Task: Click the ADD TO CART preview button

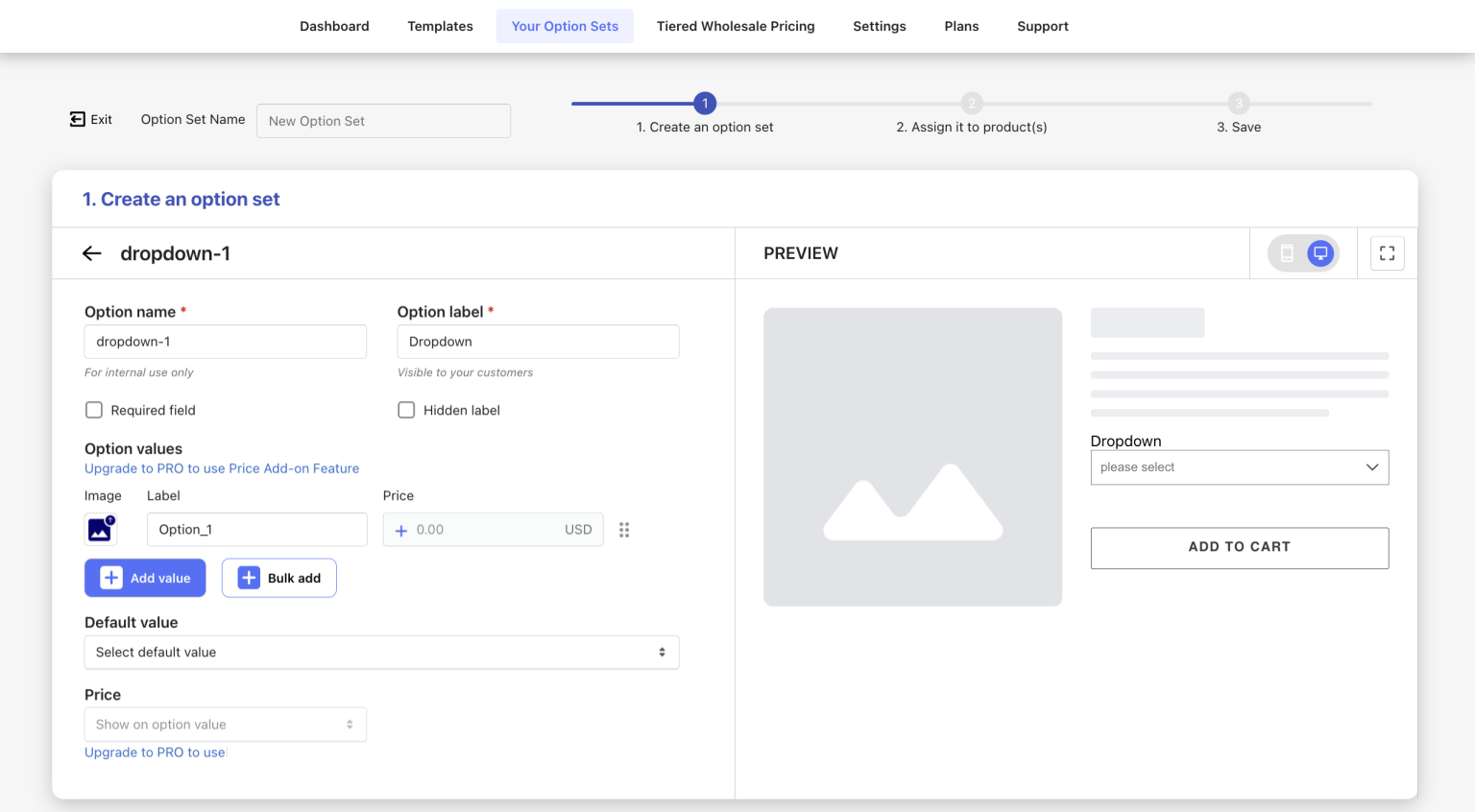Action: point(1239,547)
